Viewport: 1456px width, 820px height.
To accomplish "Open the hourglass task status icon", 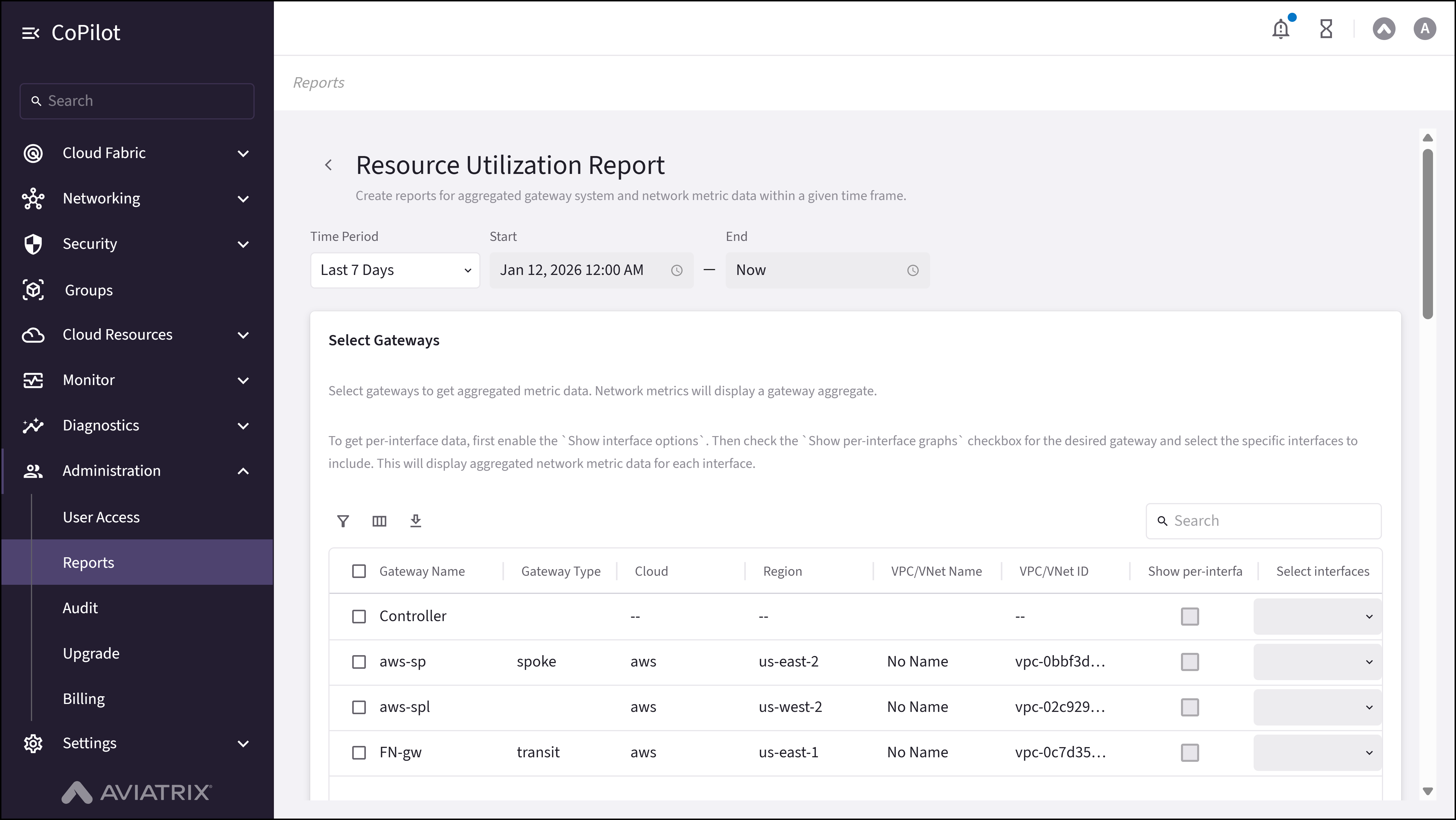I will 1326,29.
